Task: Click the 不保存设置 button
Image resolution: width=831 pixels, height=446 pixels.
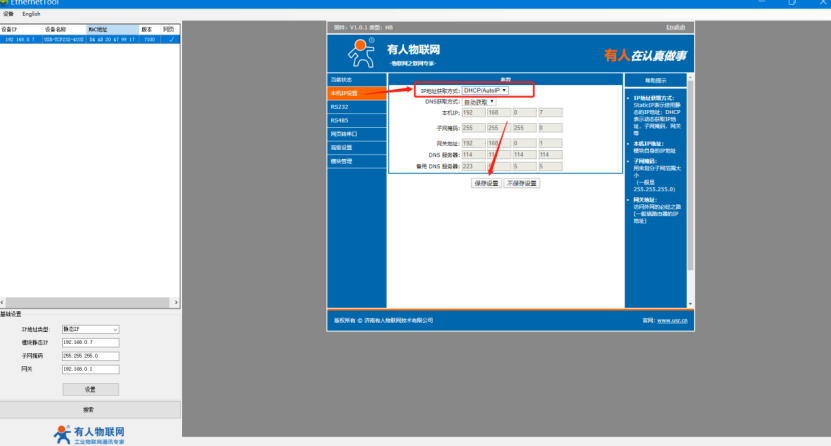Action: point(521,184)
